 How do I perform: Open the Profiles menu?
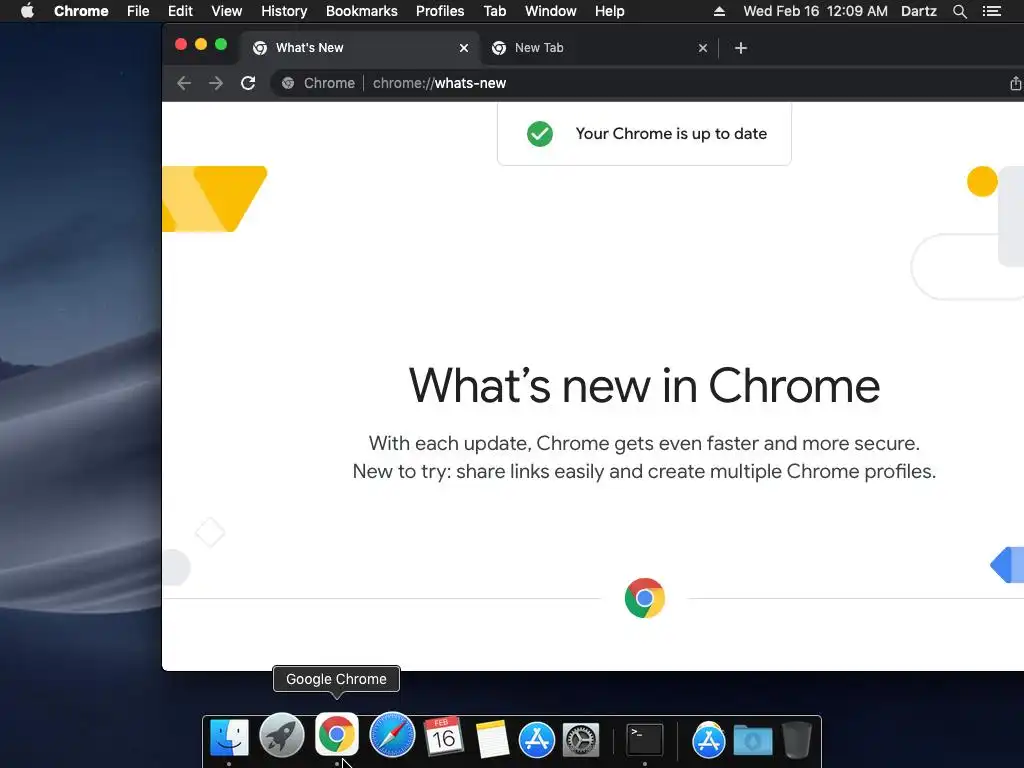click(440, 11)
